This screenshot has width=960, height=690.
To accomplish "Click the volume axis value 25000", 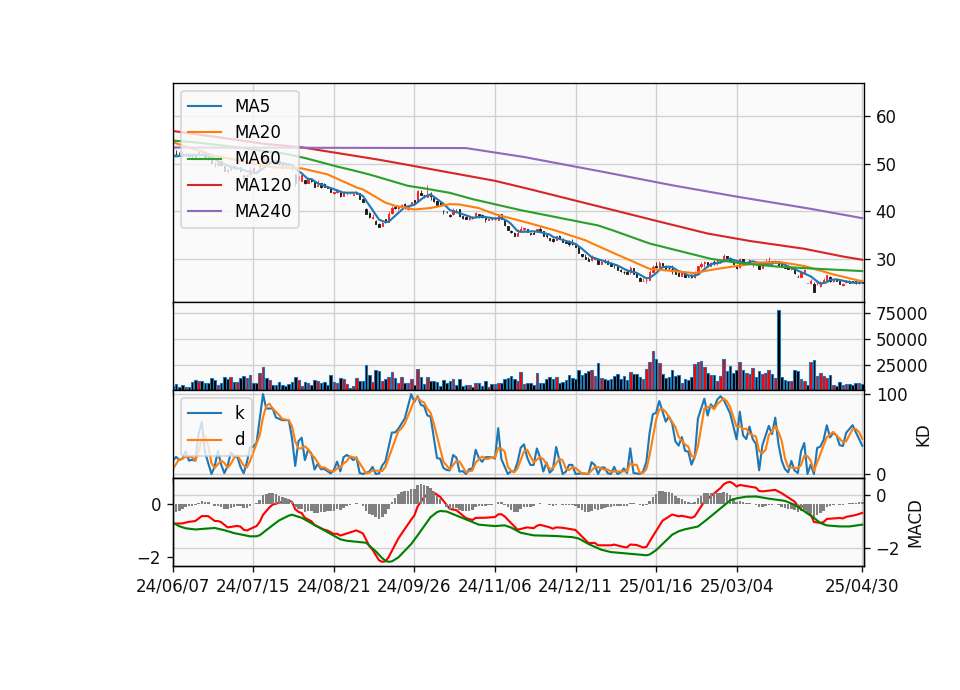I will coord(902,366).
